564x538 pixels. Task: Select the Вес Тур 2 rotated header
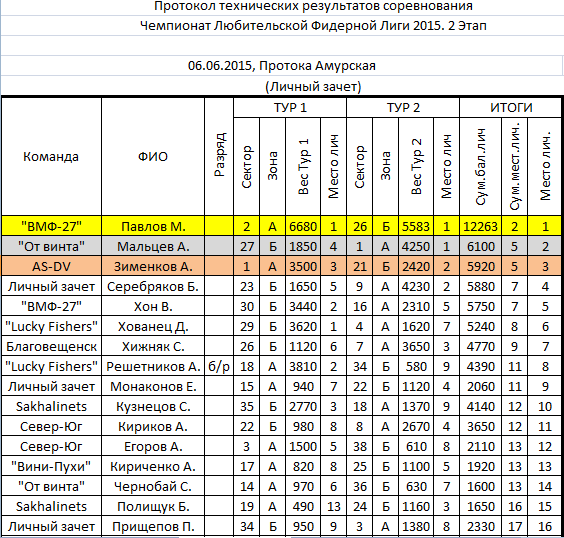[x=416, y=167]
